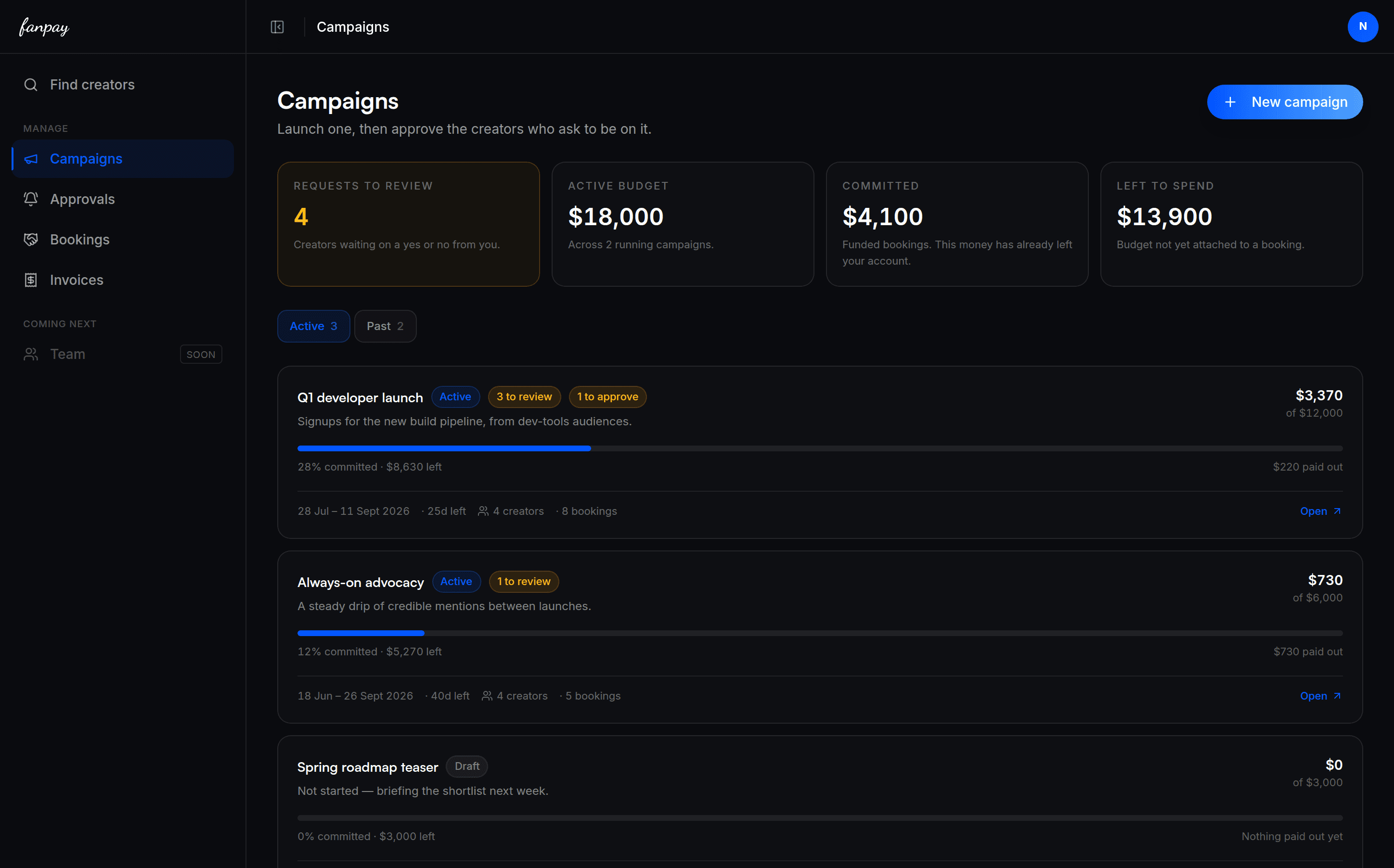
Task: Click the Campaigns header breadcrumb
Action: pyautogui.click(x=353, y=27)
